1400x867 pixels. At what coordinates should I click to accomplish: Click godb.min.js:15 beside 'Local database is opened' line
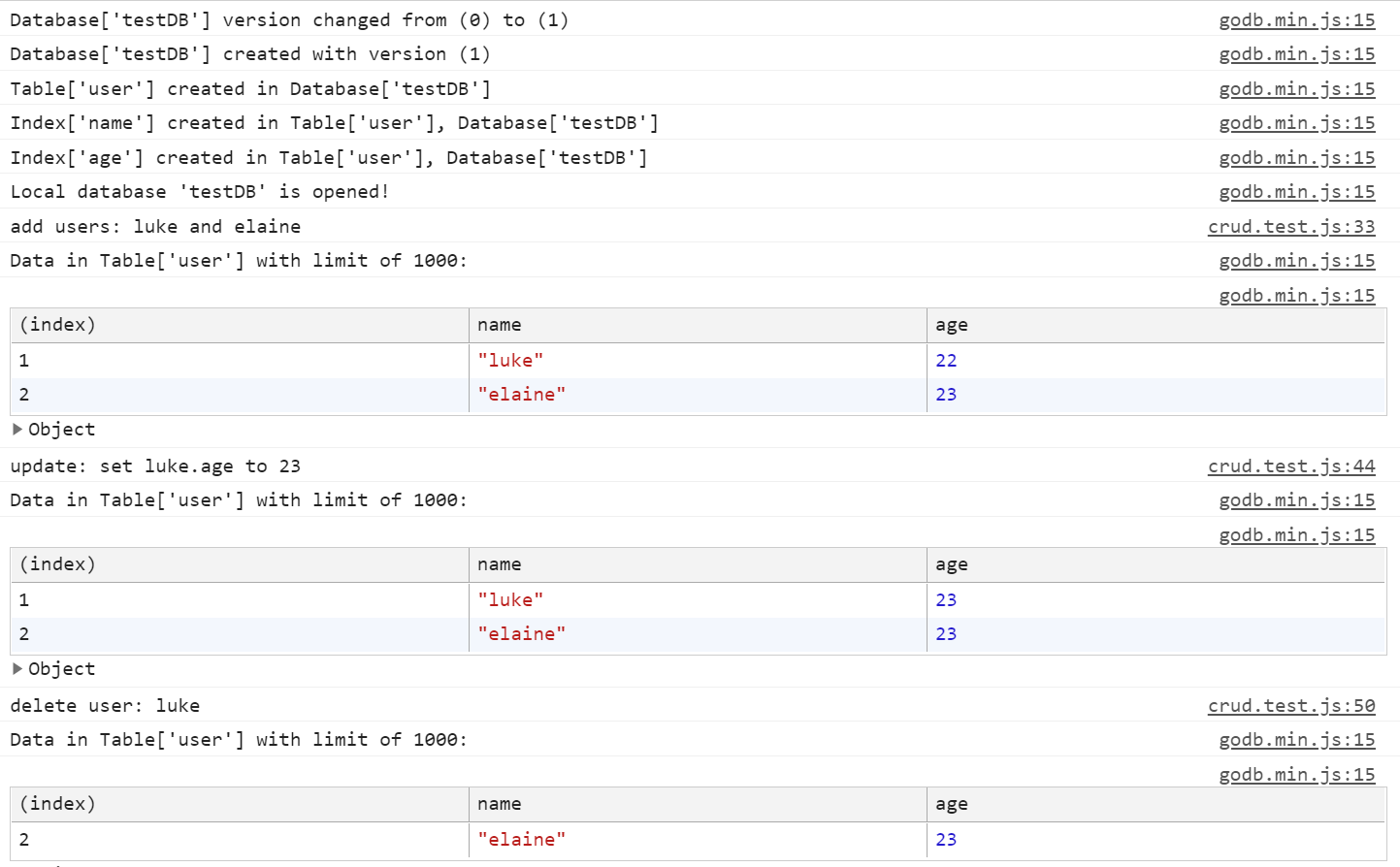pyautogui.click(x=1296, y=191)
